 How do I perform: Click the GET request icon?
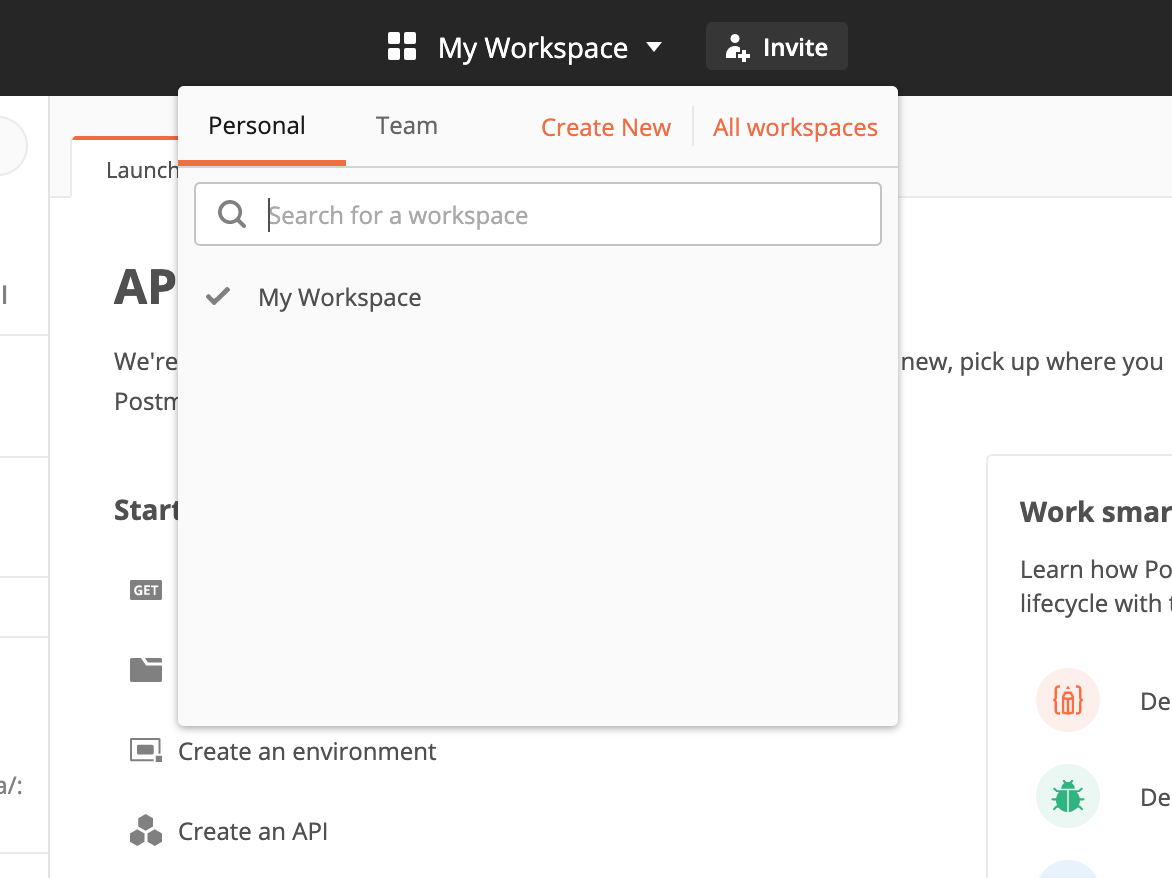tap(146, 590)
